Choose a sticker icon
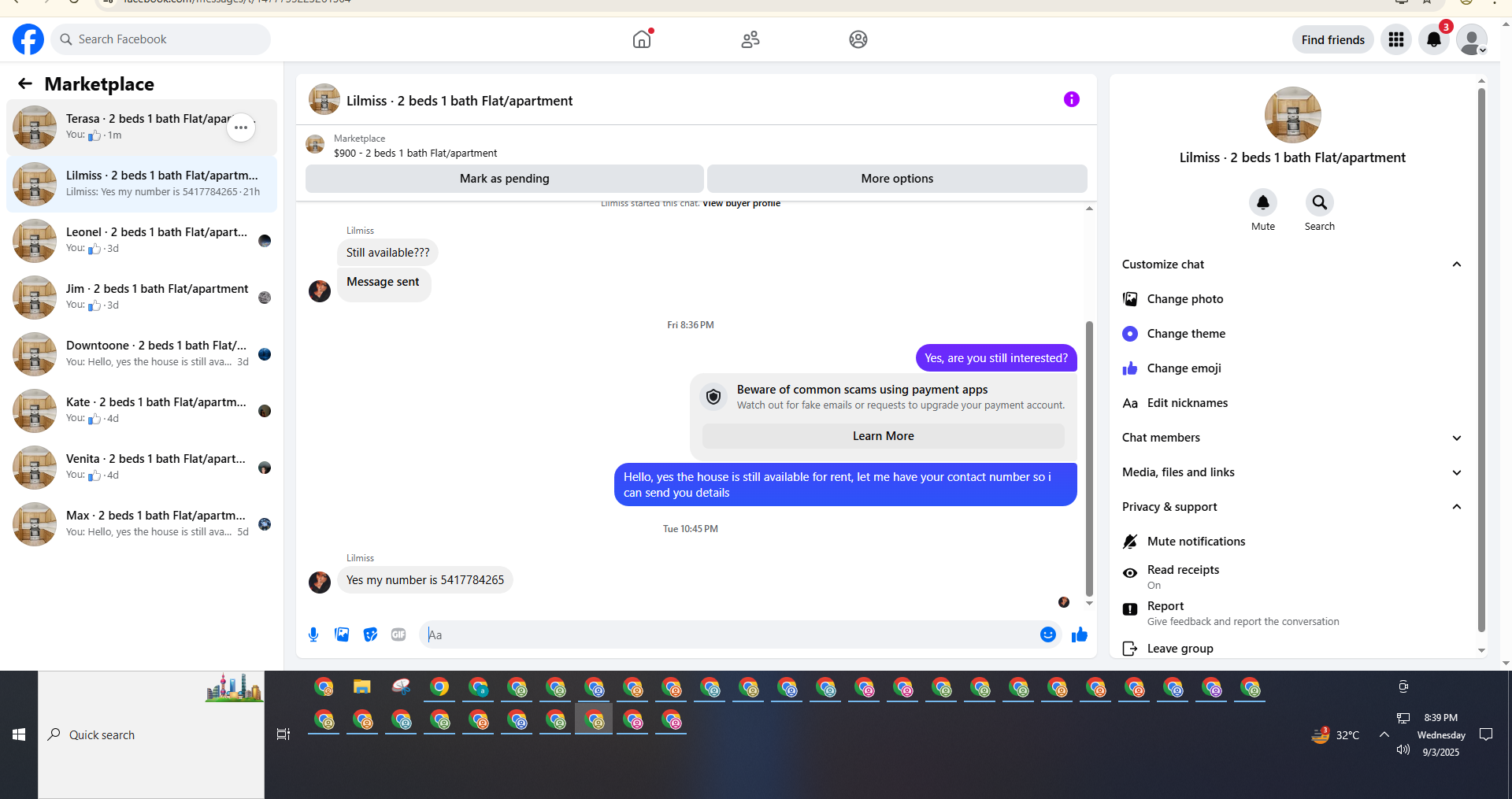The width and height of the screenshot is (1512, 799). 370,634
